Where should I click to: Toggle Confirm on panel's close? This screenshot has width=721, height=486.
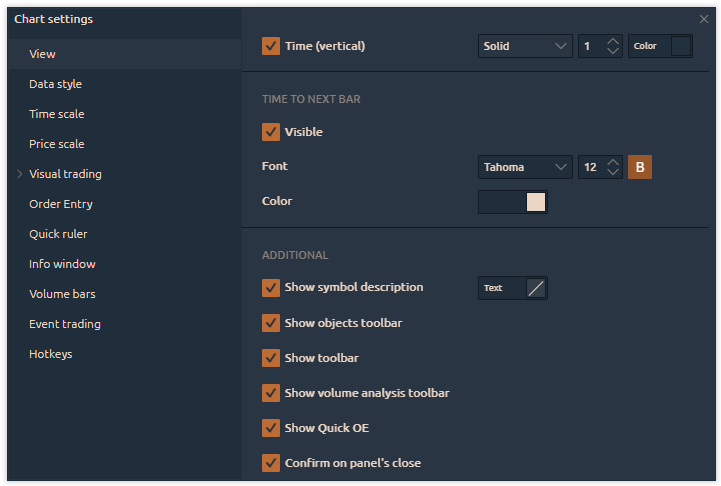pyautogui.click(x=270, y=463)
